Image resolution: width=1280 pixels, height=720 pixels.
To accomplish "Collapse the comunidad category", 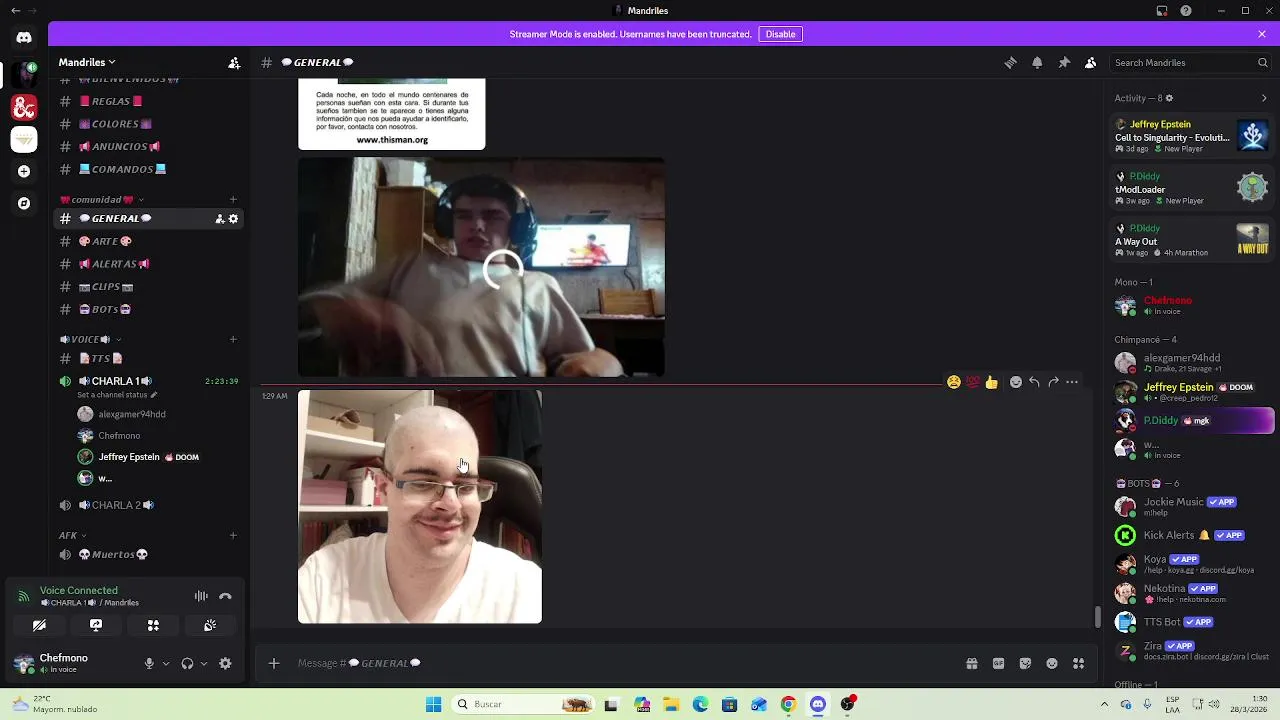I will [x=102, y=199].
